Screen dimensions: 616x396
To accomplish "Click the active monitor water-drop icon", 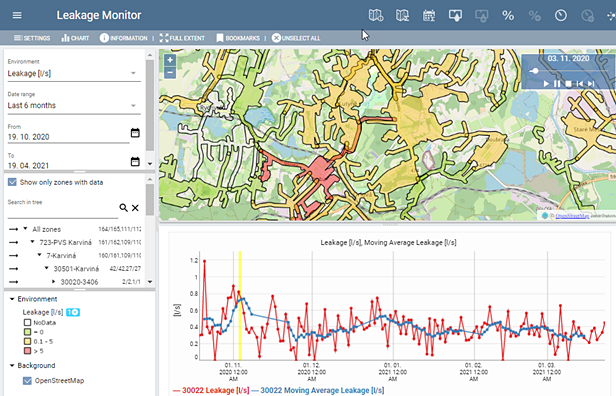I will click(x=455, y=16).
